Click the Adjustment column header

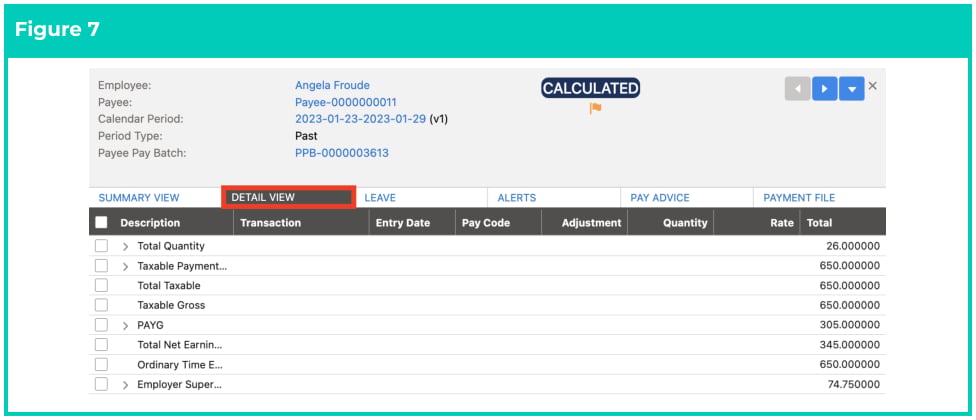(591, 223)
